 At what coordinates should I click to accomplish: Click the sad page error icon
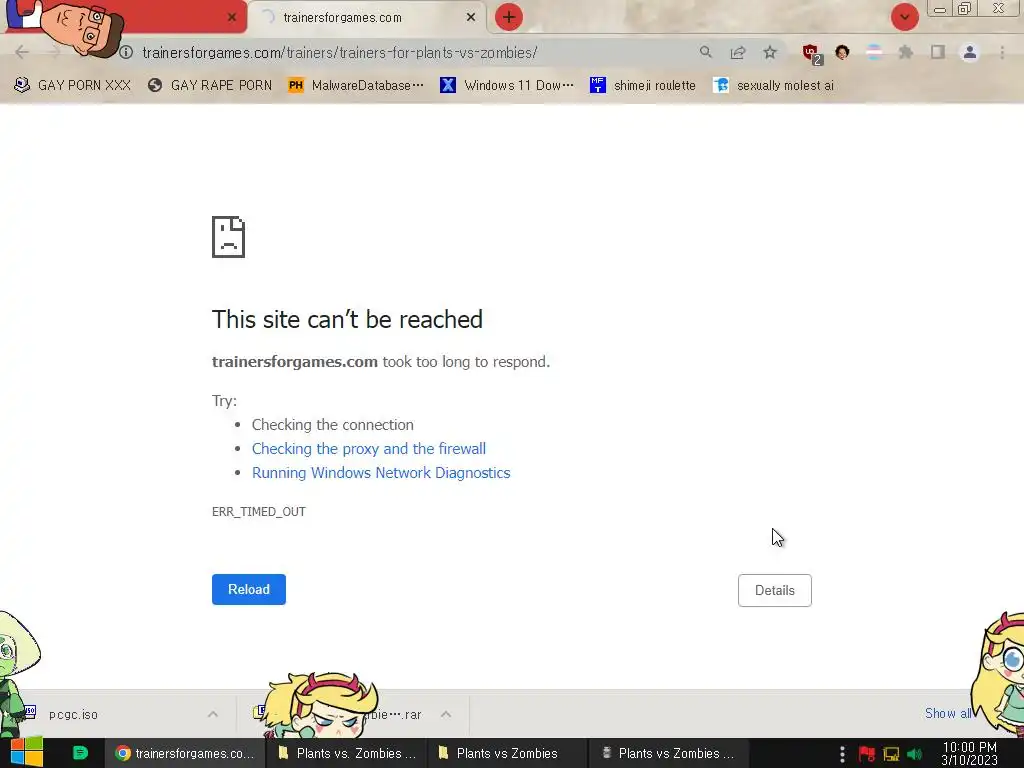(229, 236)
